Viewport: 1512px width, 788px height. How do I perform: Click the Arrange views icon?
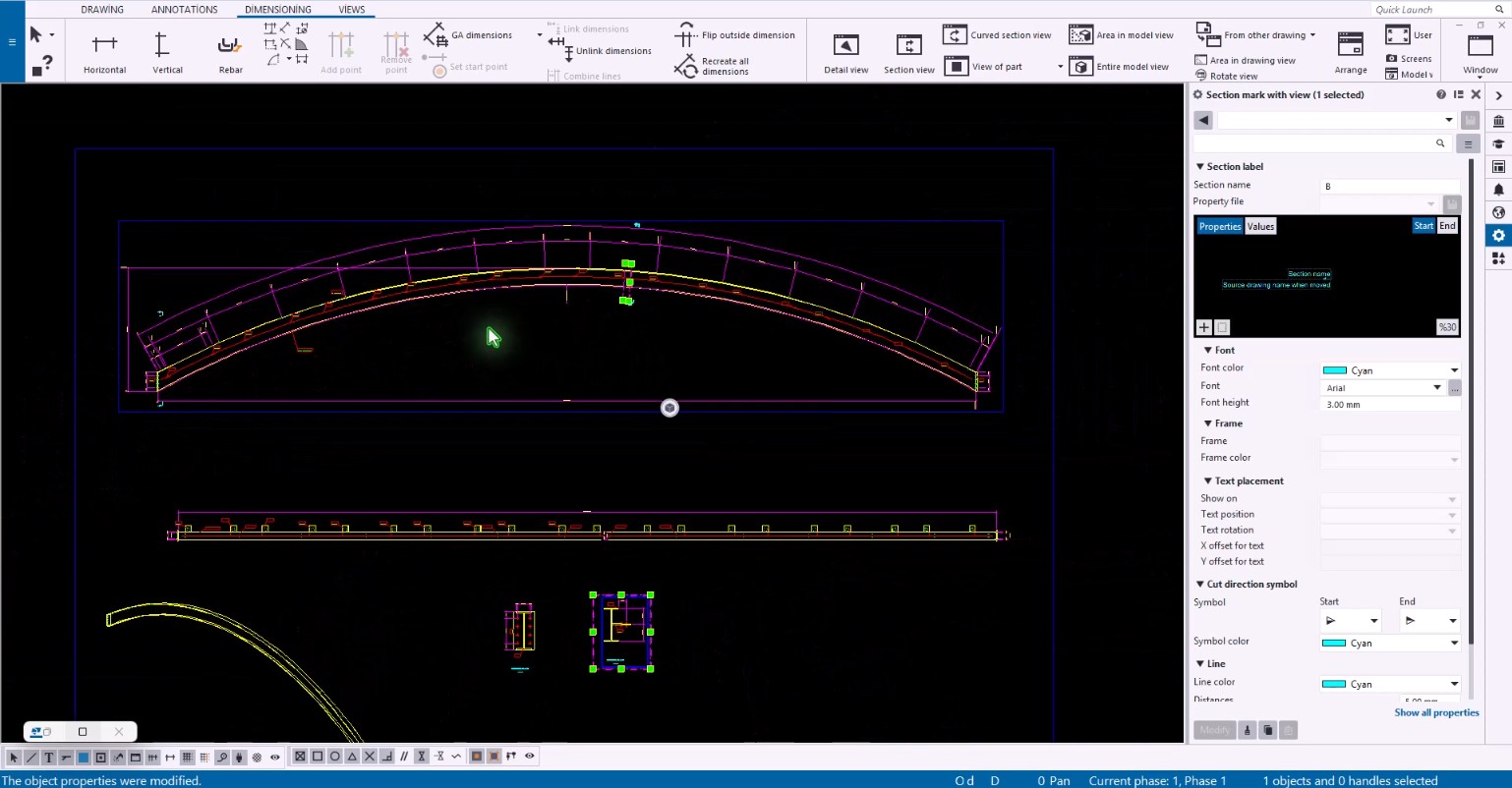point(1351,53)
